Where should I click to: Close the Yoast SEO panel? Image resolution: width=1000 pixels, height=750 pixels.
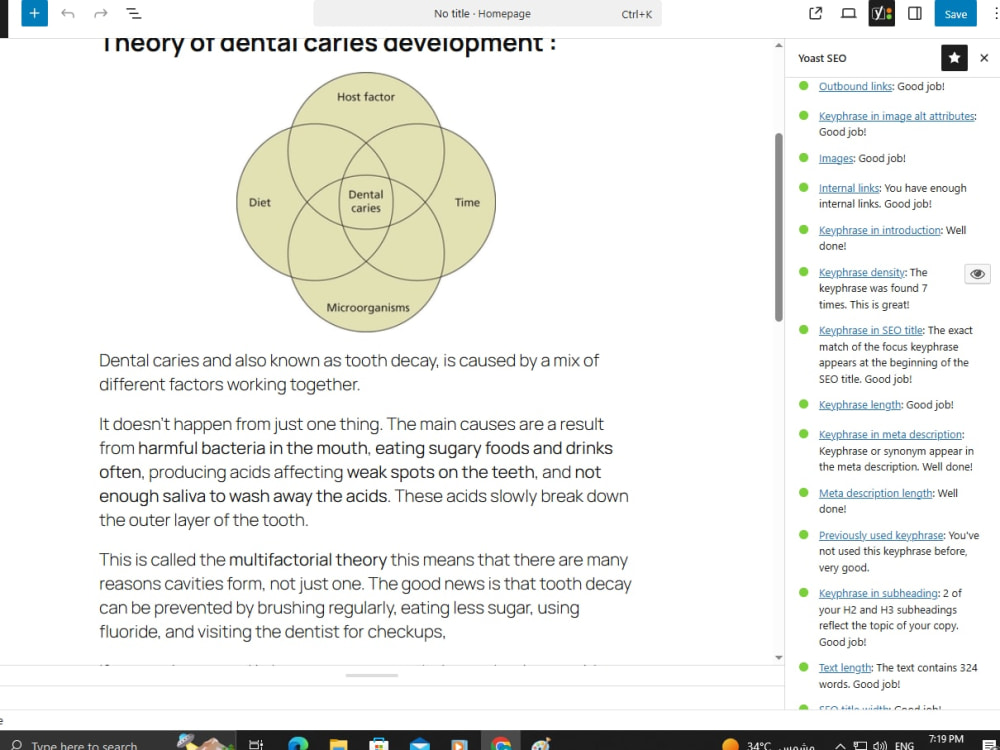984,58
